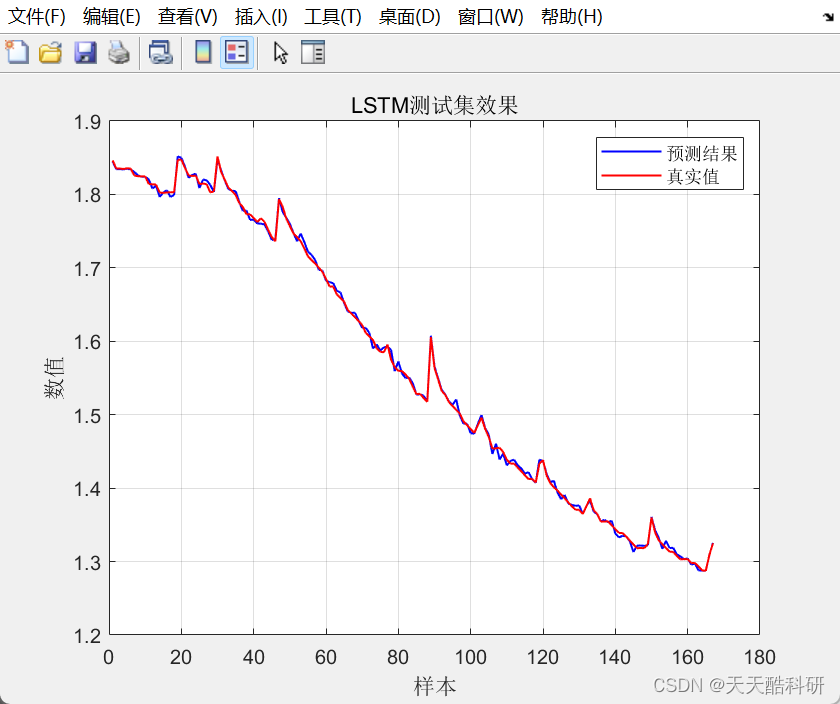Click the y-axis tick label 1.5
Image resolution: width=840 pixels, height=704 pixels.
[87, 416]
